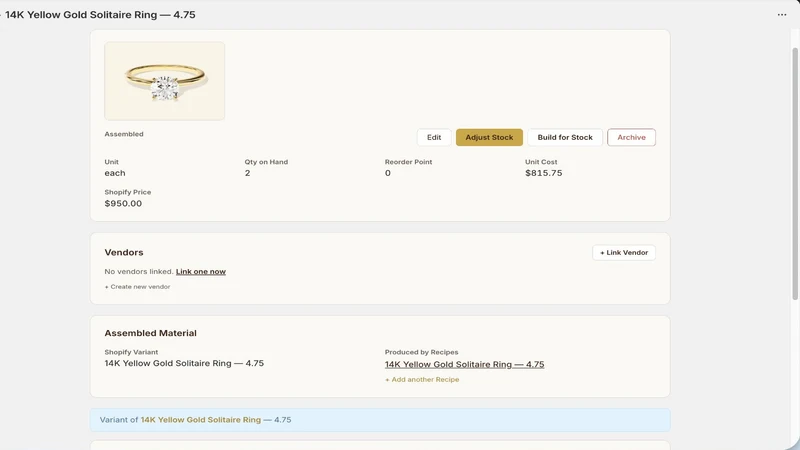
Task: Click Build for Stock
Action: pyautogui.click(x=565, y=137)
